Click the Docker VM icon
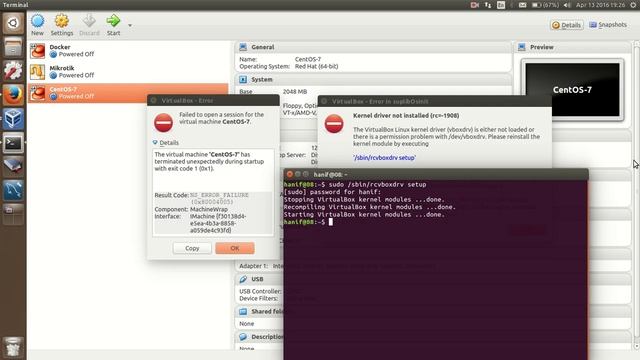 point(38,51)
